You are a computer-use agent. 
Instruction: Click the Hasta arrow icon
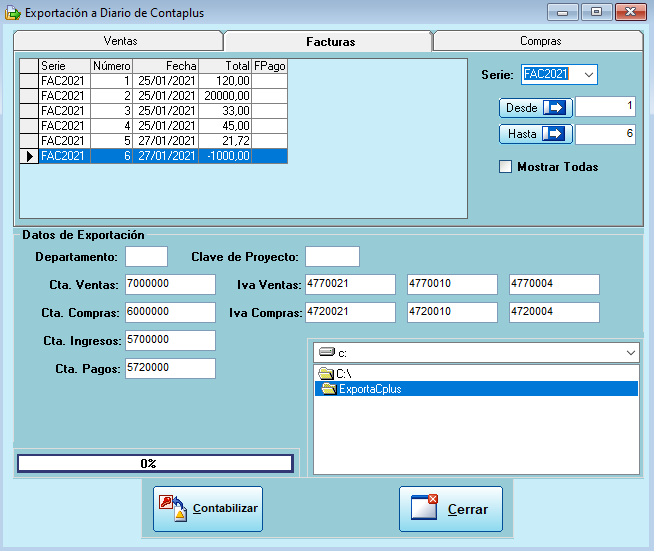553,134
